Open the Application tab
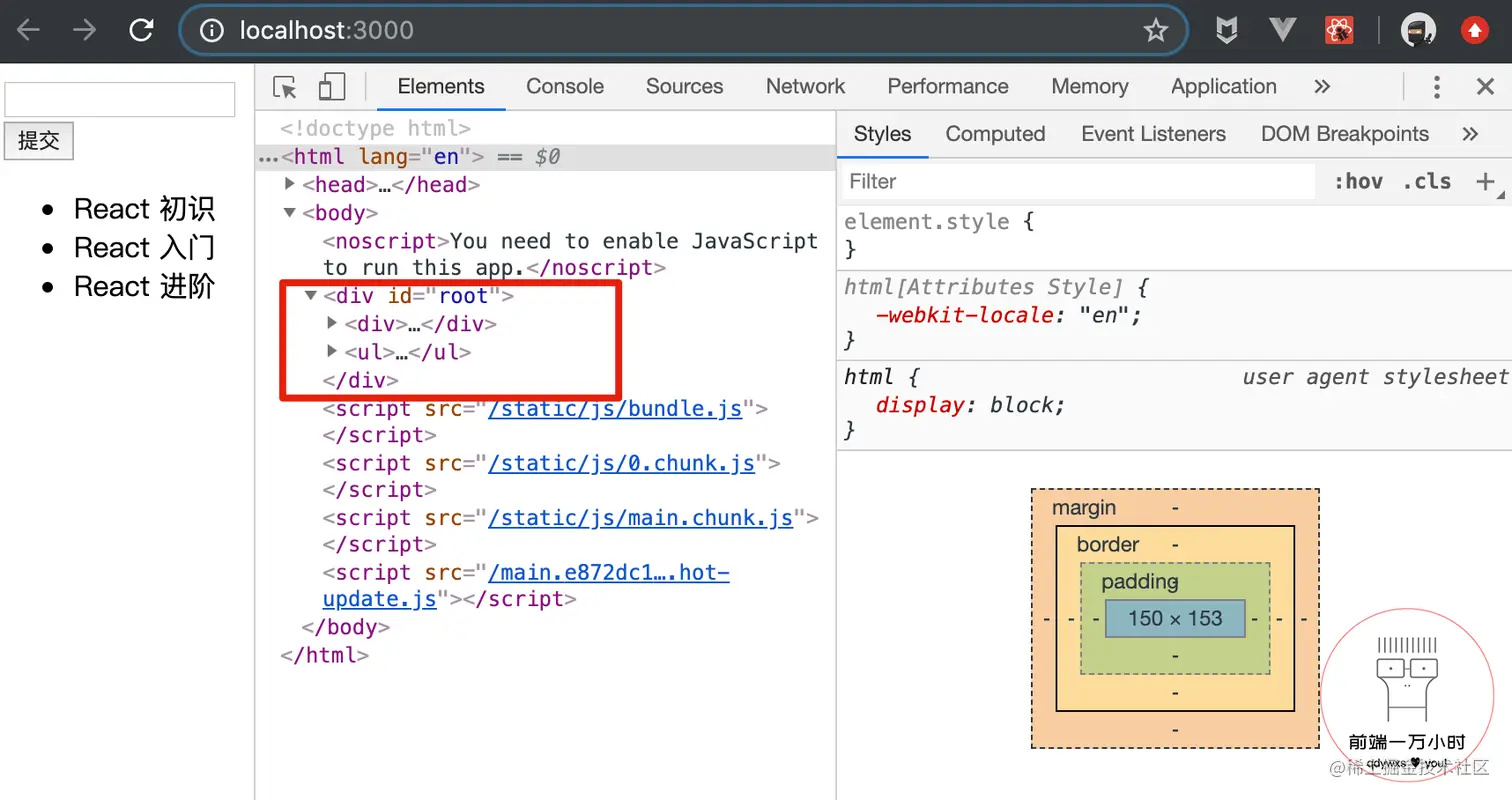The width and height of the screenshot is (1512, 800). 1224,87
